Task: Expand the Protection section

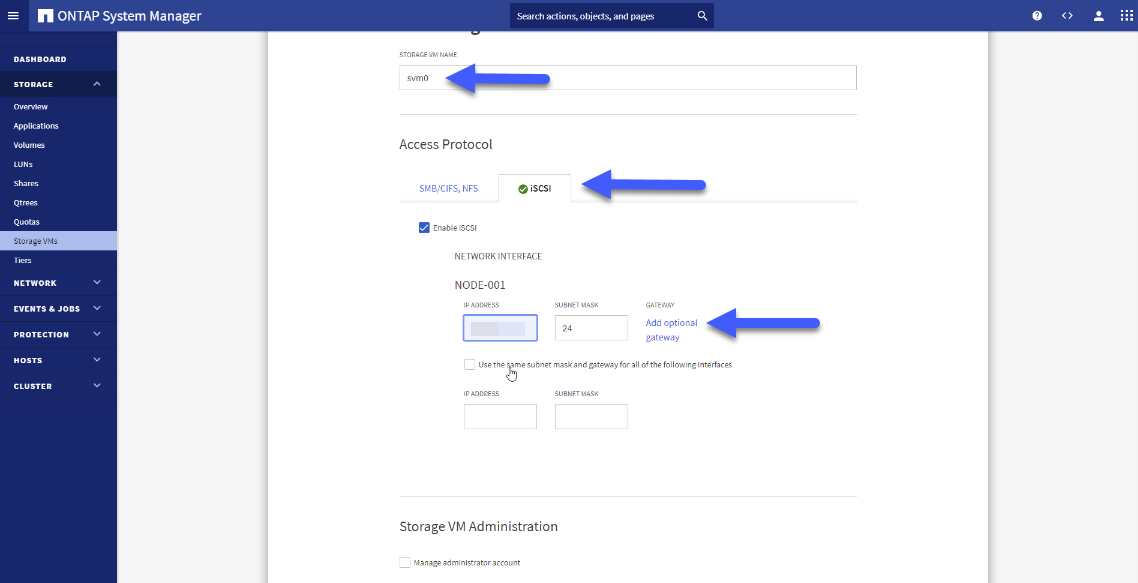Action: coord(97,335)
